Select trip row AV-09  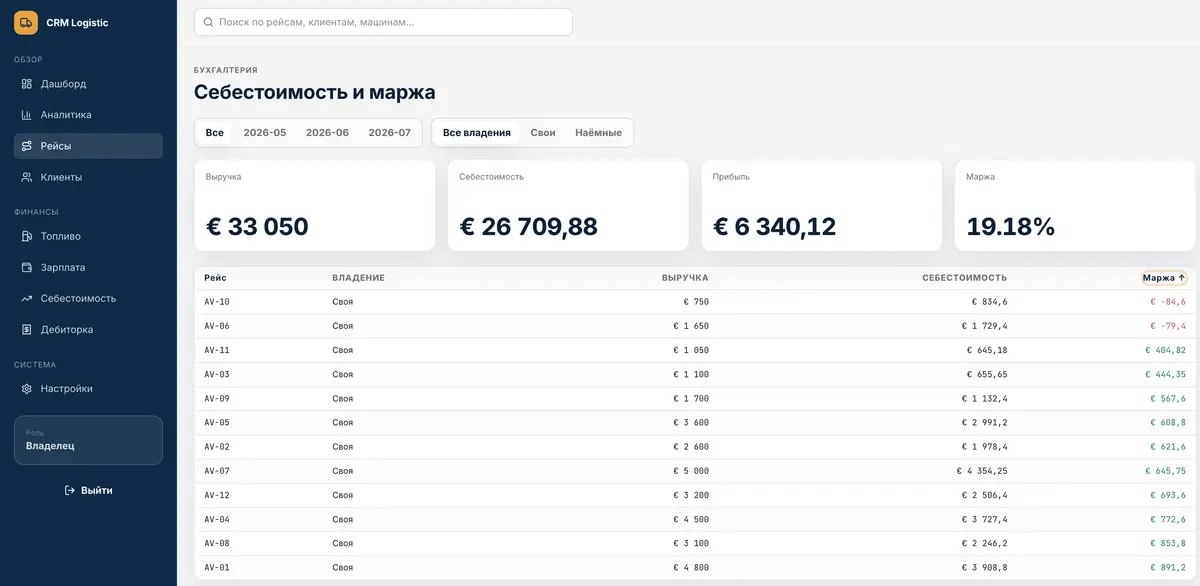pyautogui.click(x=696, y=398)
